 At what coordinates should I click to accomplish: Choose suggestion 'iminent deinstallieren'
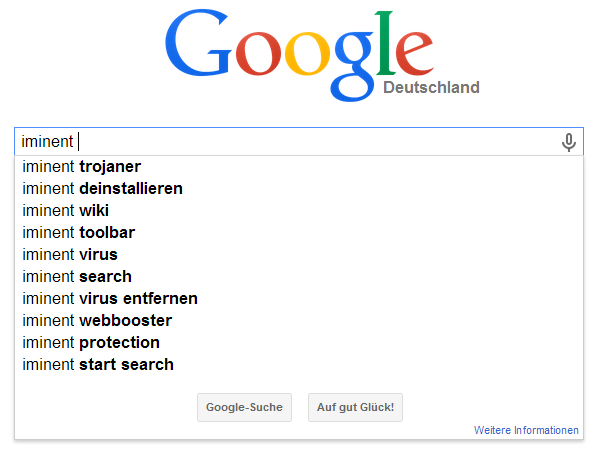coord(299,188)
